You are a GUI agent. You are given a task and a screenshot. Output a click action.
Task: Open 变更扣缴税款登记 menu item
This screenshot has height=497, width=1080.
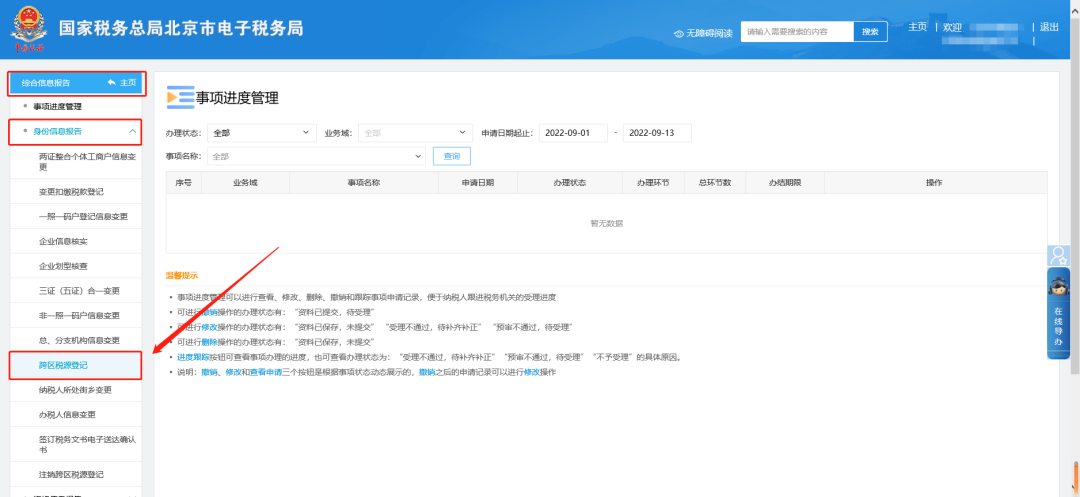pos(72,191)
